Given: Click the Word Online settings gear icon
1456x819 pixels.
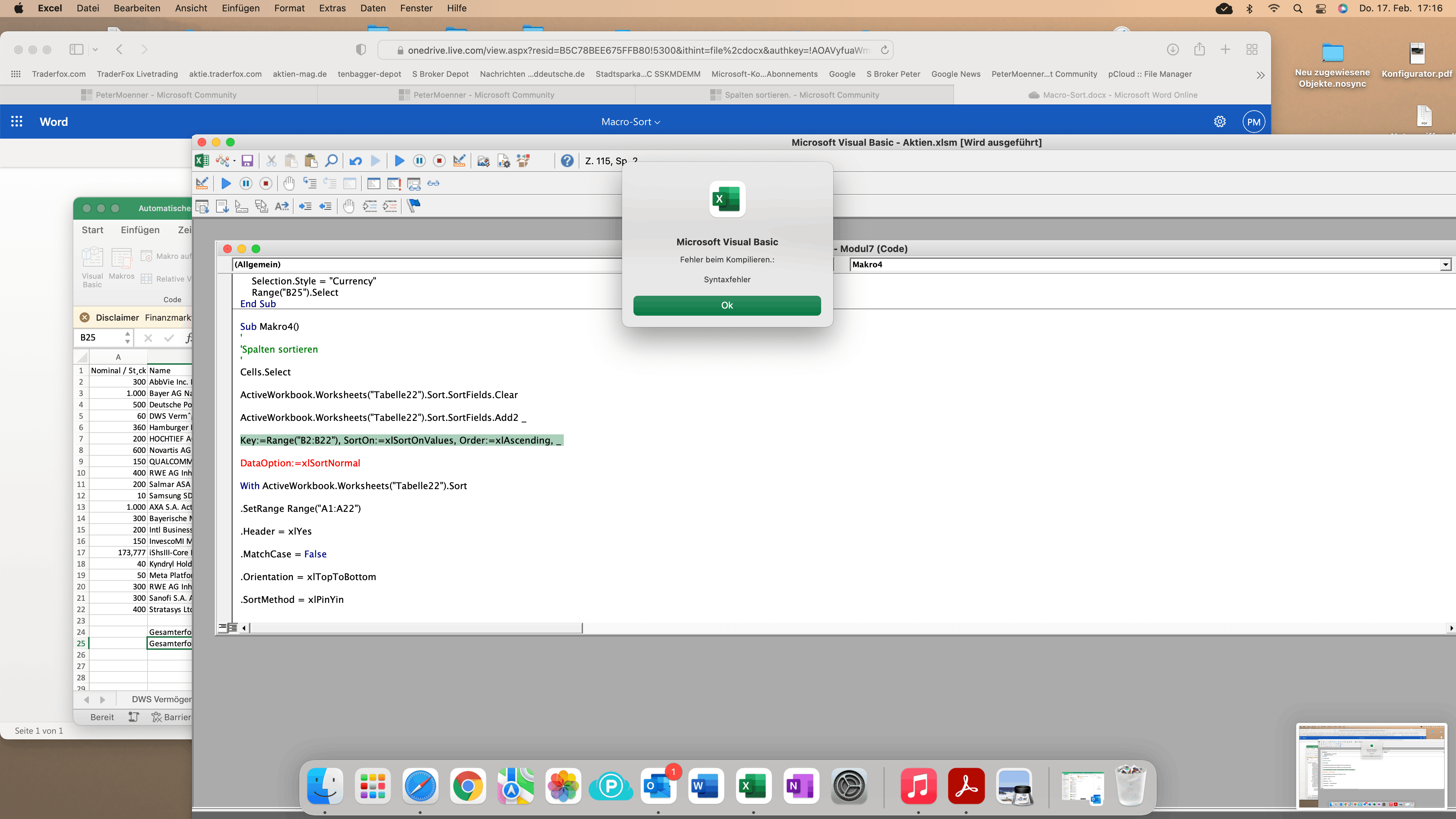Looking at the screenshot, I should (1220, 122).
